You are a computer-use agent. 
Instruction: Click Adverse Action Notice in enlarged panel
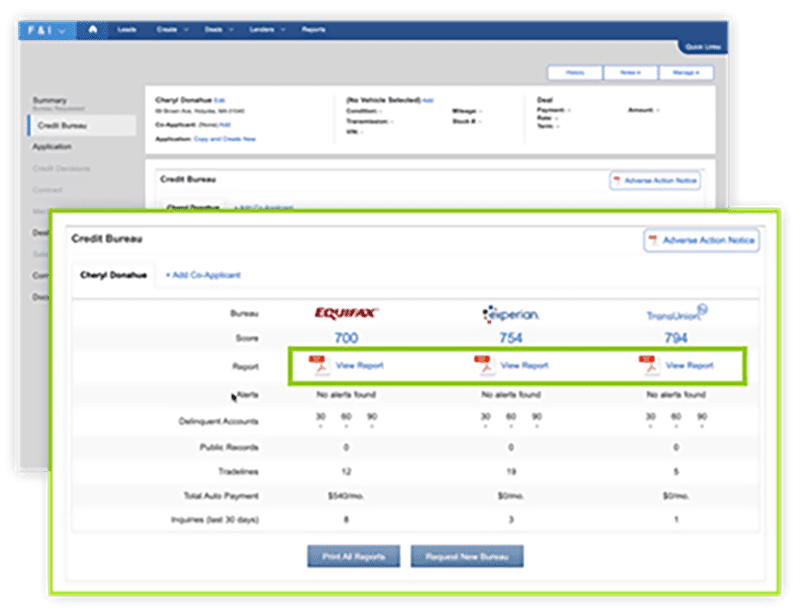click(x=702, y=240)
